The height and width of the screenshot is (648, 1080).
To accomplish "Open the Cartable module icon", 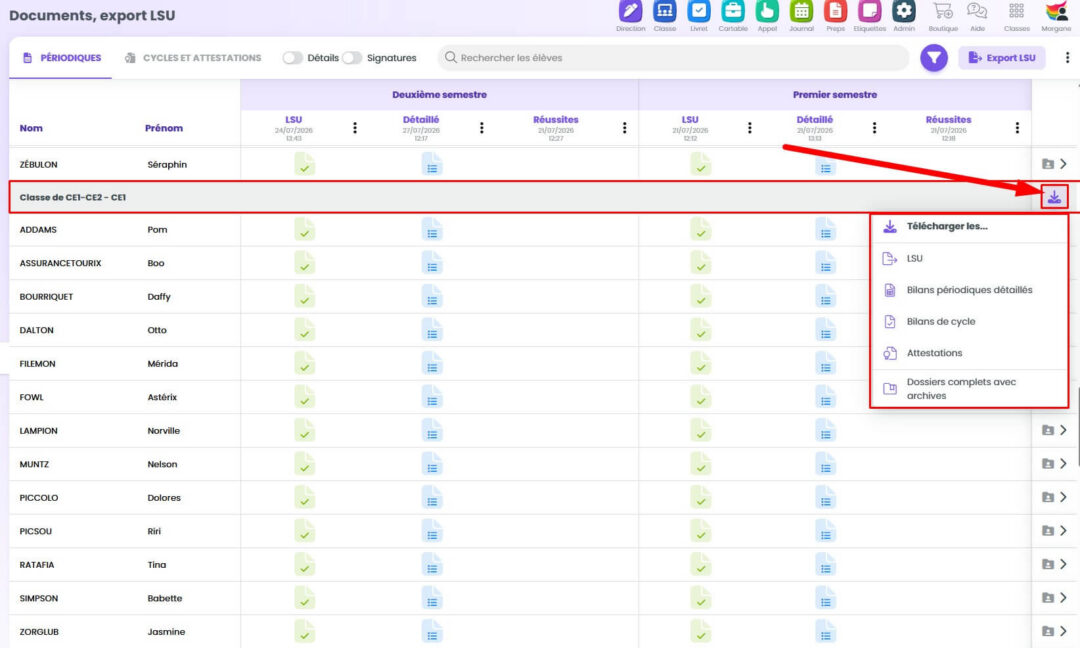I will coord(733,11).
